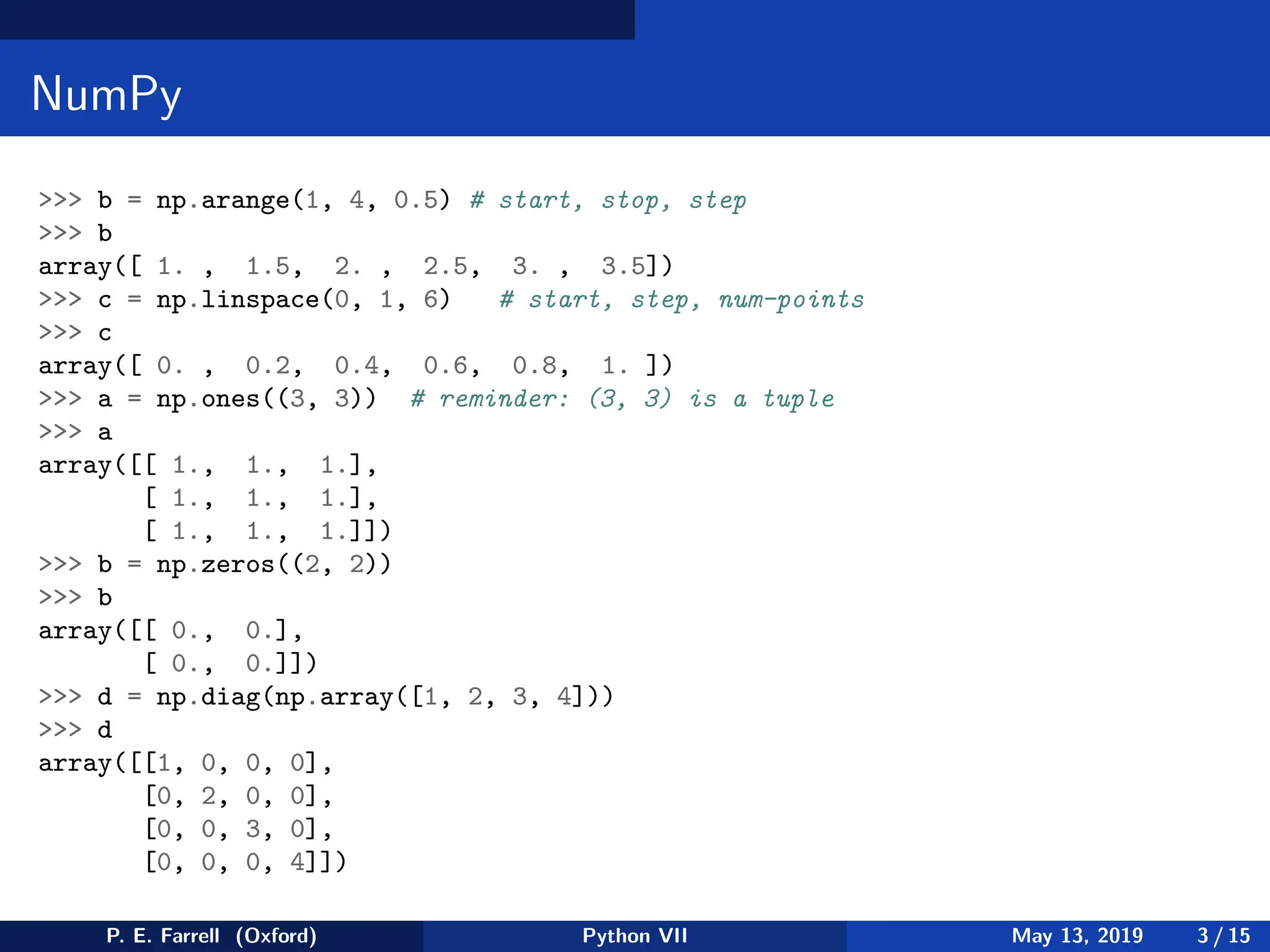
Task: Click the output row 'array([[ 0., 0.],'
Action: pos(171,631)
